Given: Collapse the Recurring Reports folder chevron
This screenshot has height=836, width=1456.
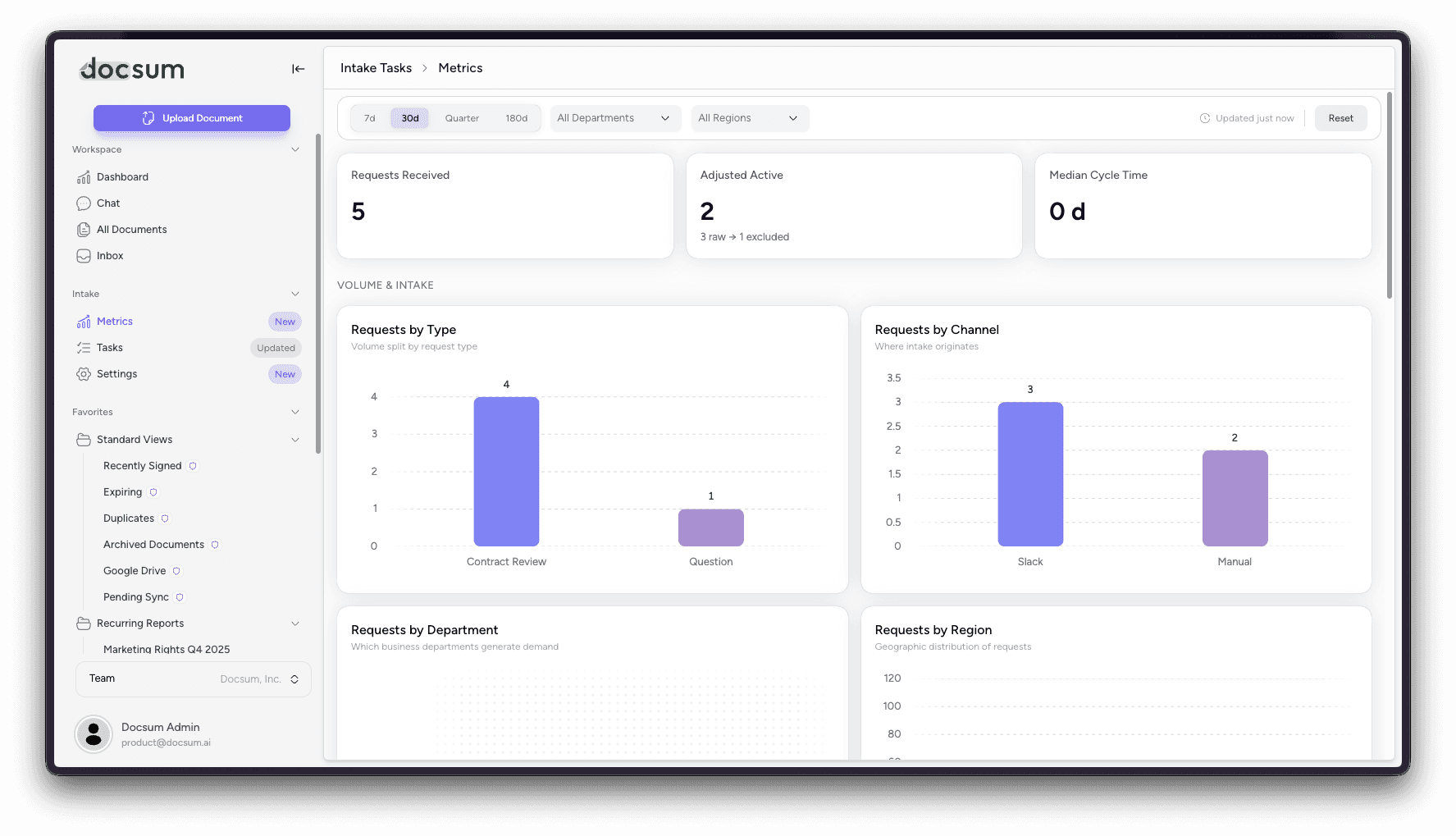Looking at the screenshot, I should 295,624.
